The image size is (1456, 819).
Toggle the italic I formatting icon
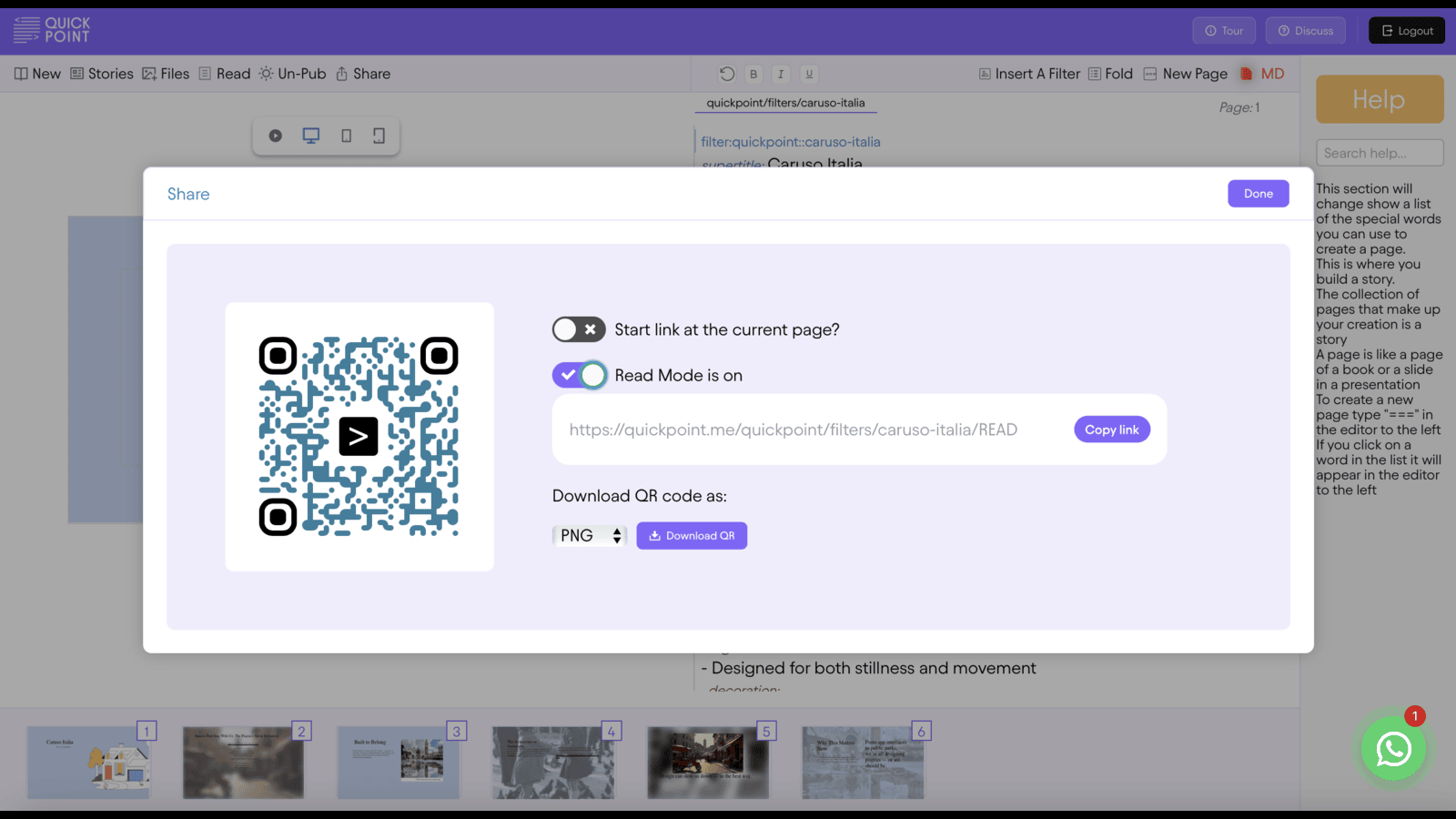click(781, 74)
